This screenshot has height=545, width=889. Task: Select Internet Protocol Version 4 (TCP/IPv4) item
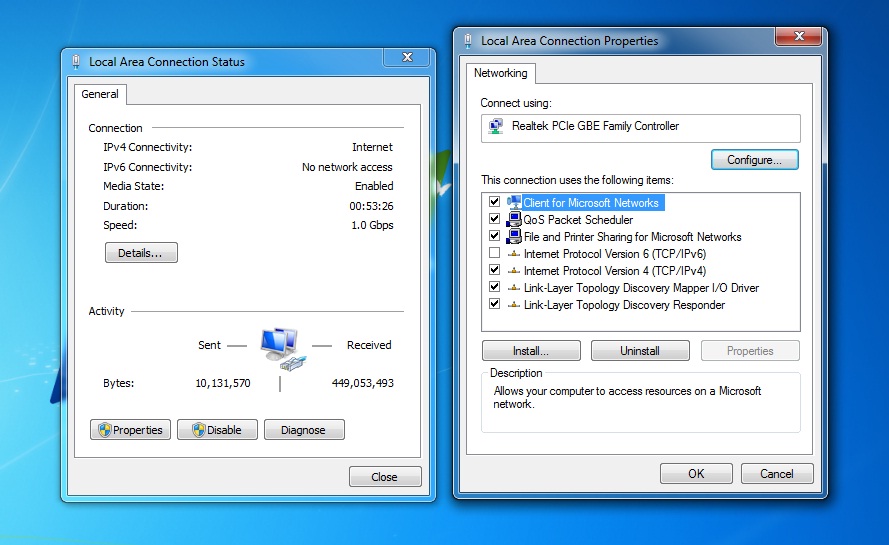615,271
